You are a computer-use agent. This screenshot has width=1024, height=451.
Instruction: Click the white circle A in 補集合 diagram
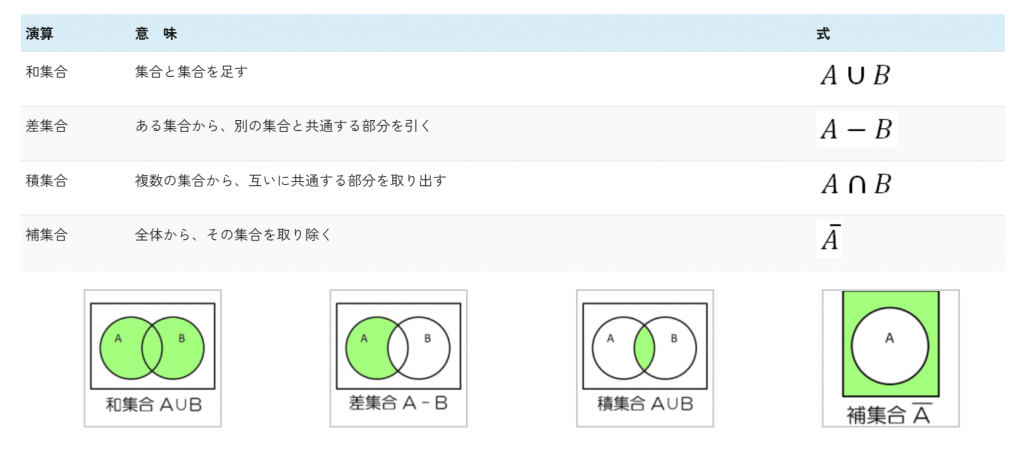[x=890, y=346]
